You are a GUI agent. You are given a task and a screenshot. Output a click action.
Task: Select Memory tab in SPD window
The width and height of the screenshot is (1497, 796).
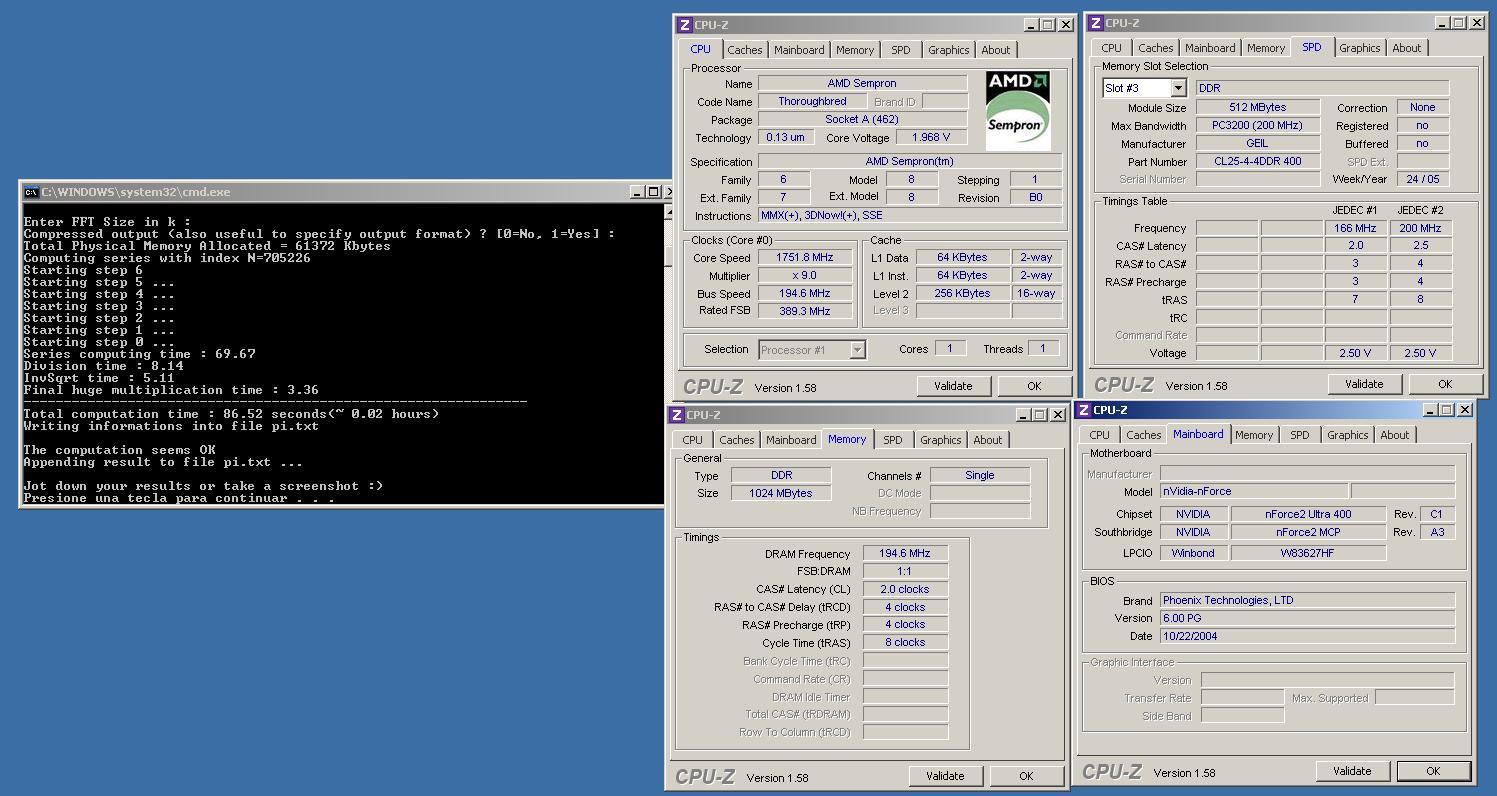[x=1266, y=48]
